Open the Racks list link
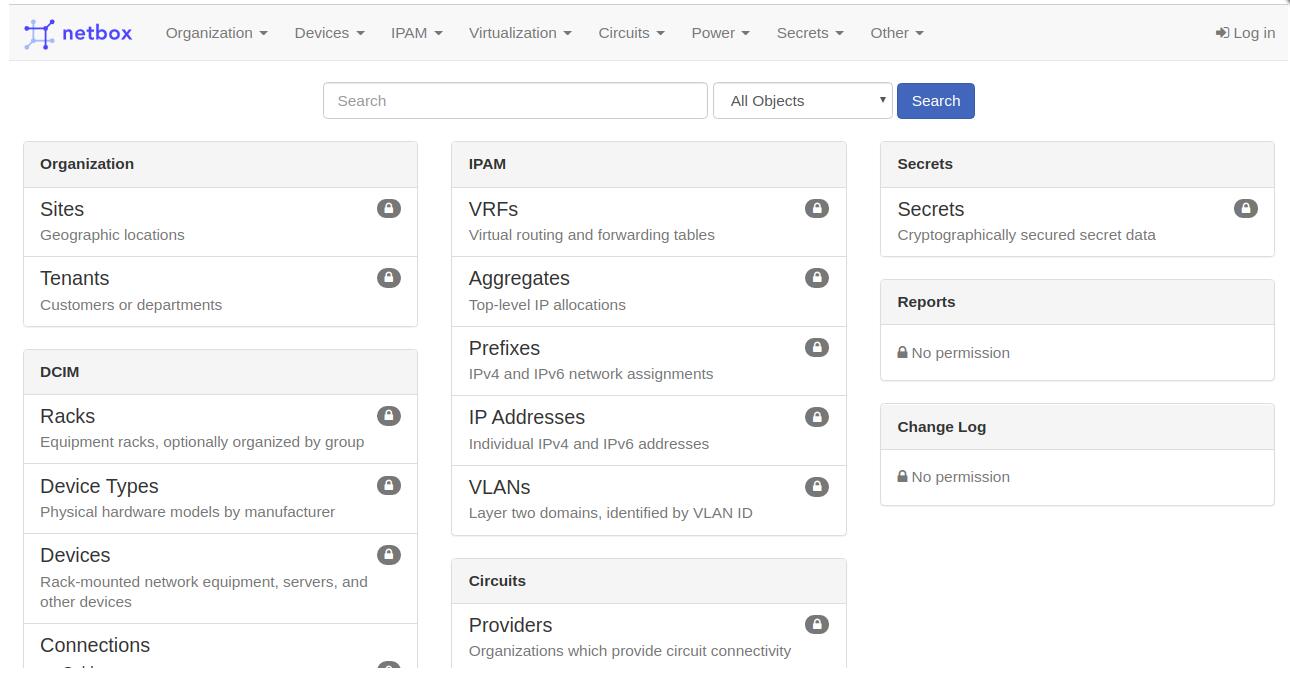This screenshot has height=678, width=1290. 67,416
